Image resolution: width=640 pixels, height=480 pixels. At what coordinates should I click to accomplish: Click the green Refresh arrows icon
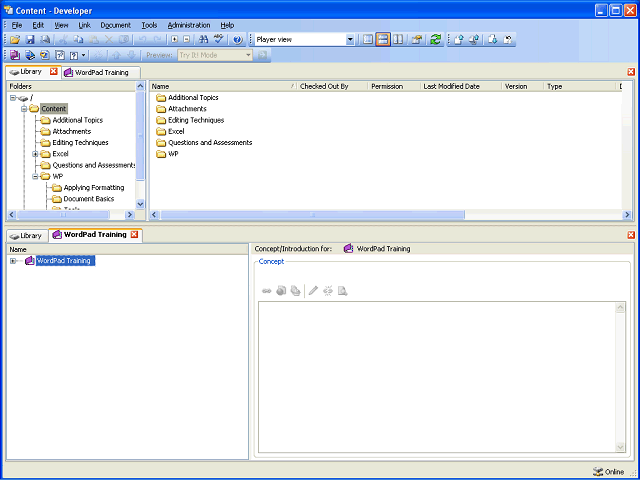[436, 40]
